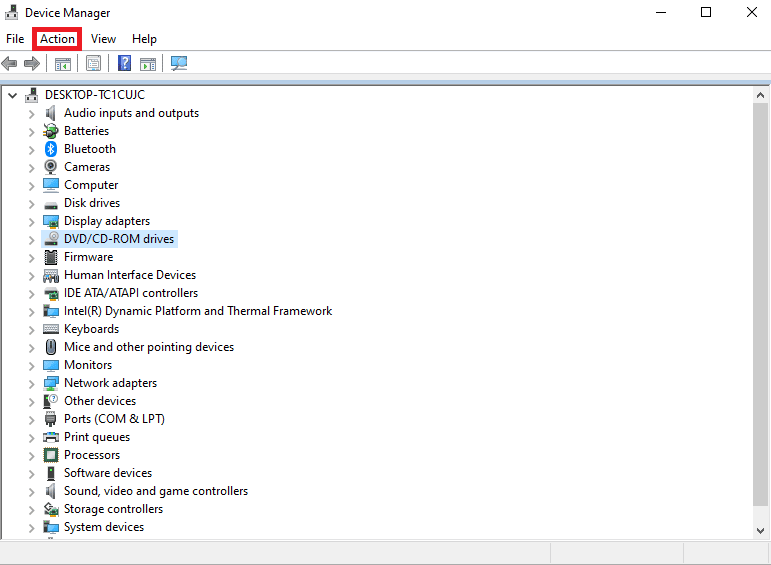Click the scrollbar up arrow
Image resolution: width=771 pixels, height=565 pixels.
tap(760, 95)
